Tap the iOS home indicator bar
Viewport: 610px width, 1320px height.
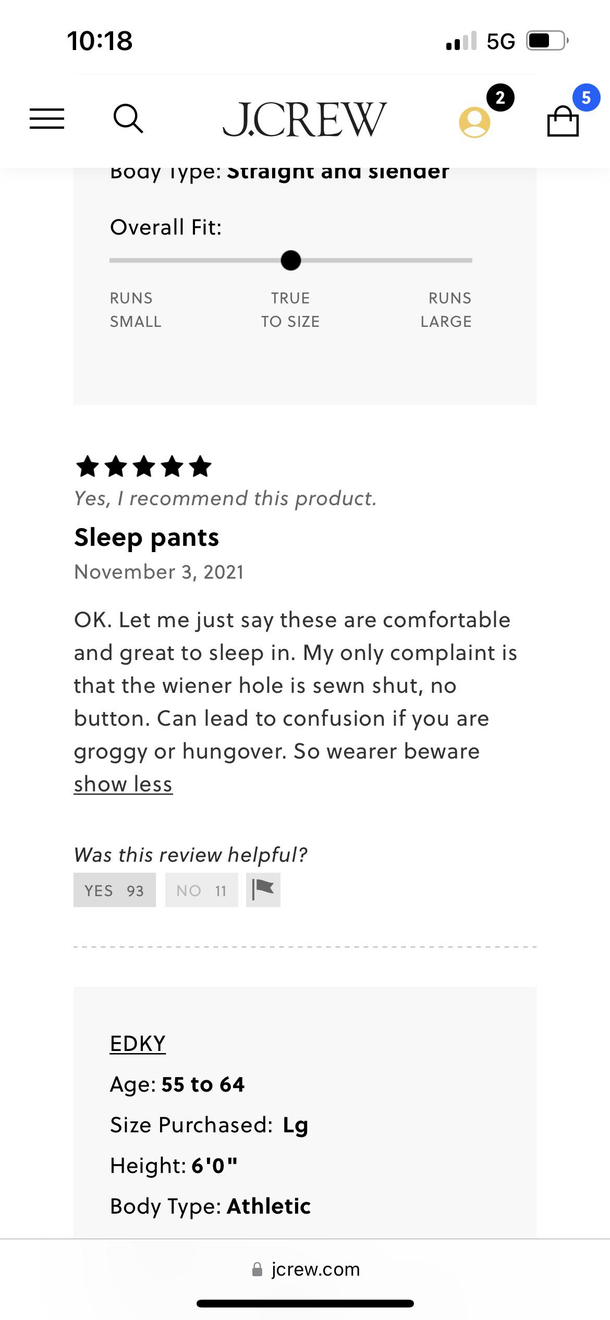coord(305,1304)
